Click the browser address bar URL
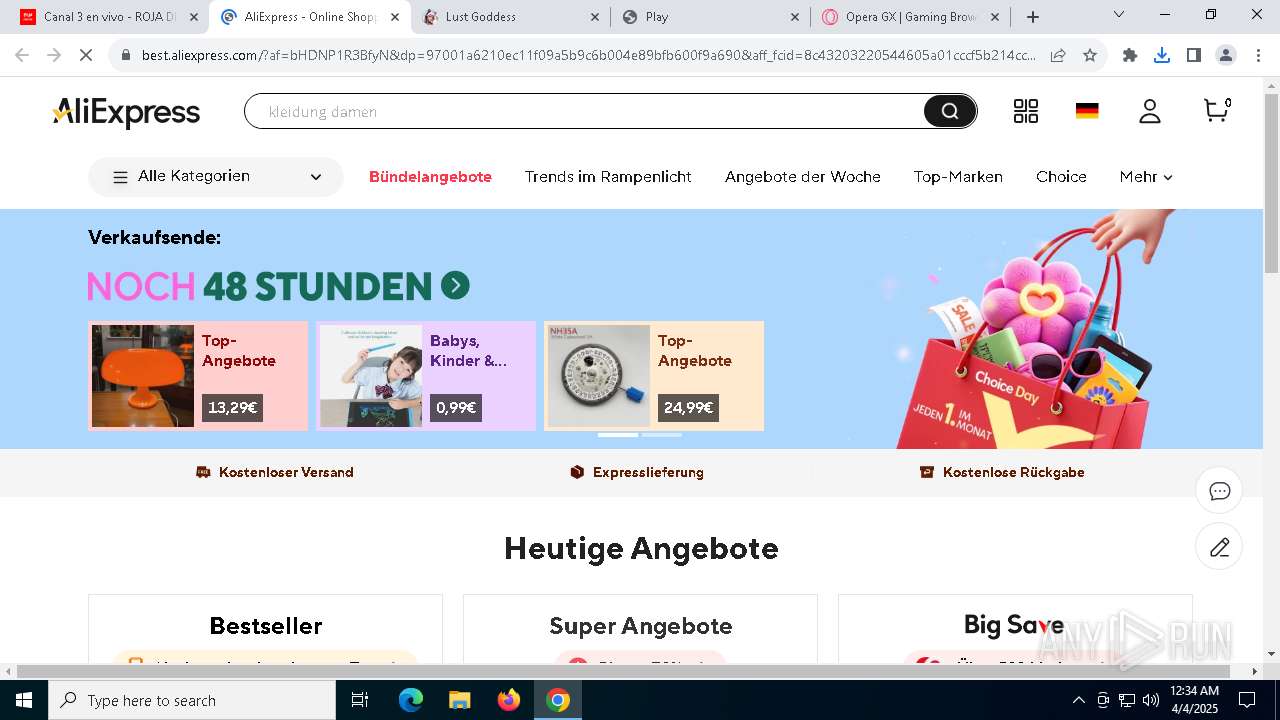 [588, 56]
